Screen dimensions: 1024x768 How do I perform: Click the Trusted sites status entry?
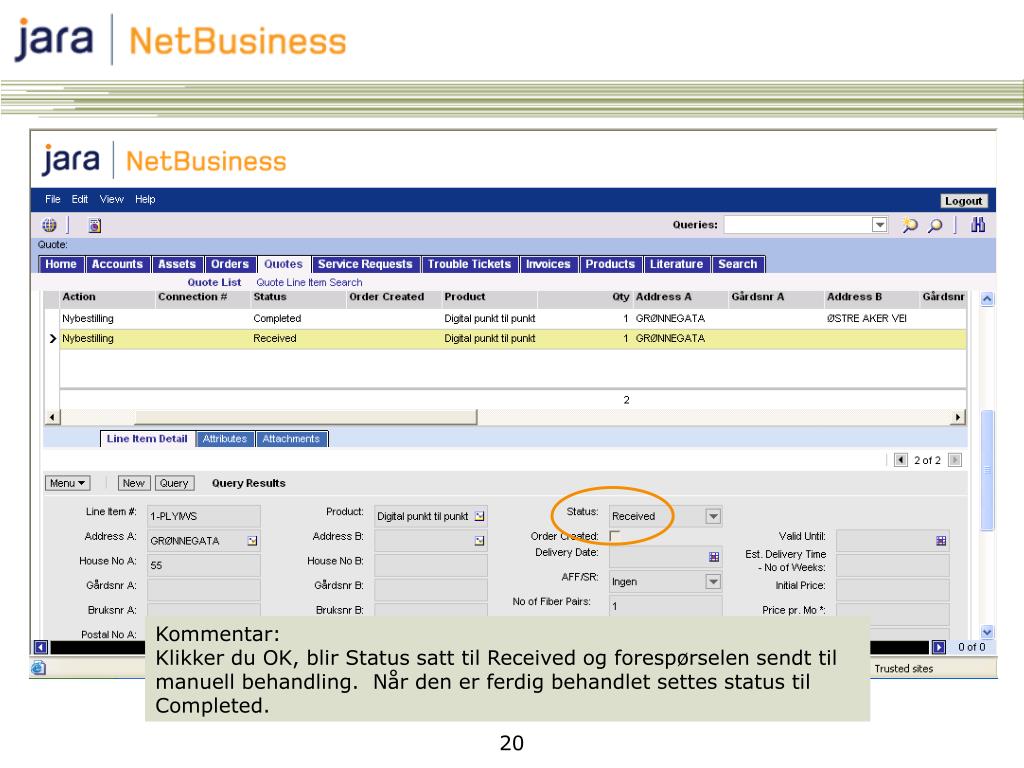[904, 669]
